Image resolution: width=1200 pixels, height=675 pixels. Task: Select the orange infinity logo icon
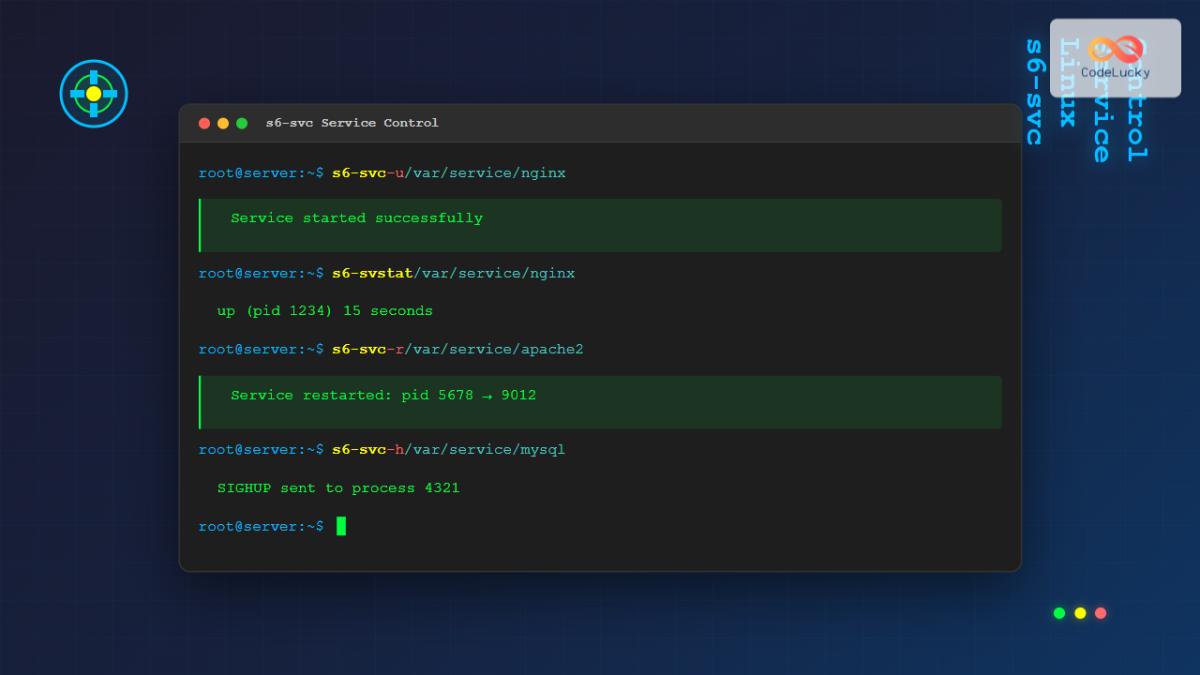(1113, 48)
